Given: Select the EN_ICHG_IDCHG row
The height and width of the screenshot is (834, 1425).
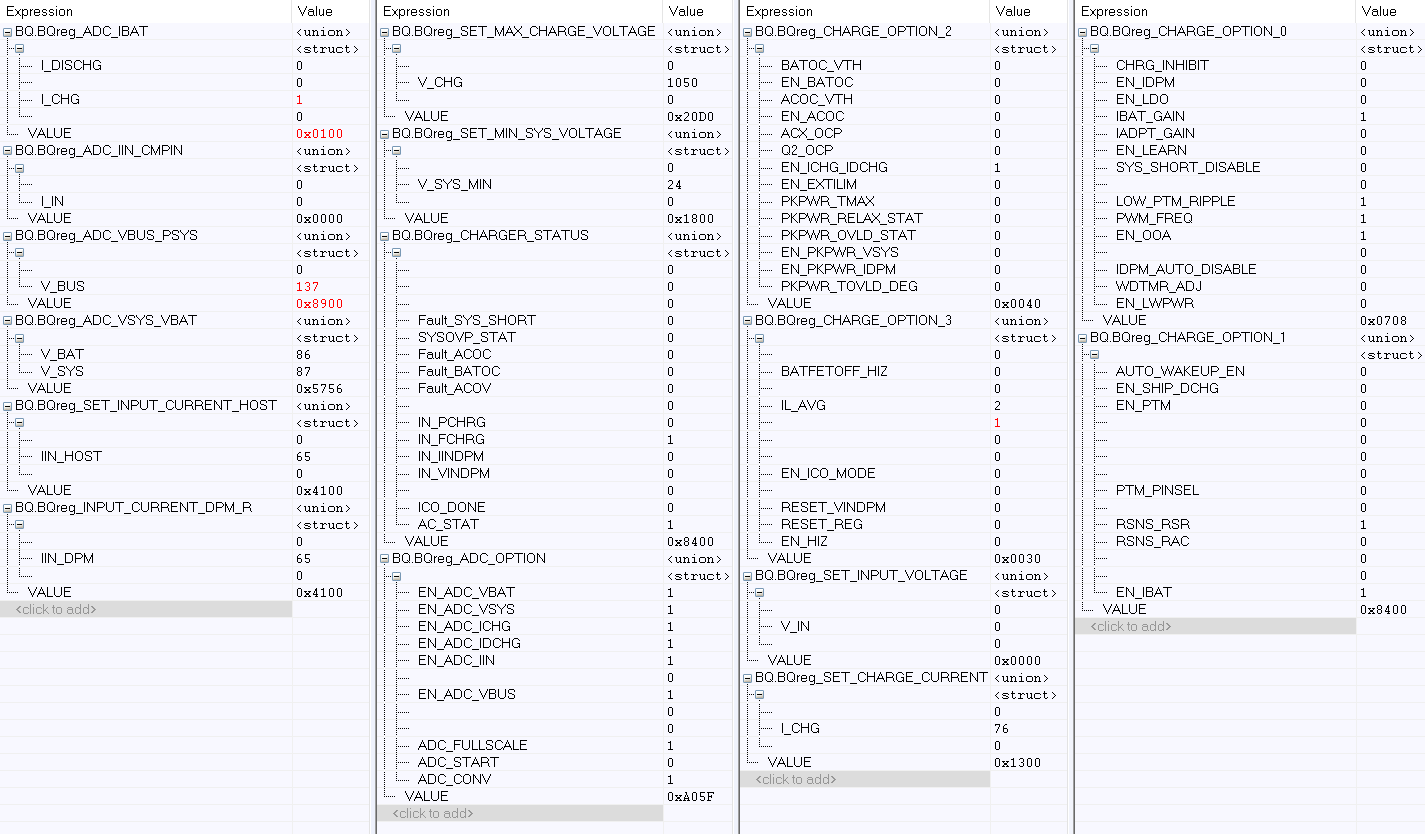Looking at the screenshot, I should point(906,168).
